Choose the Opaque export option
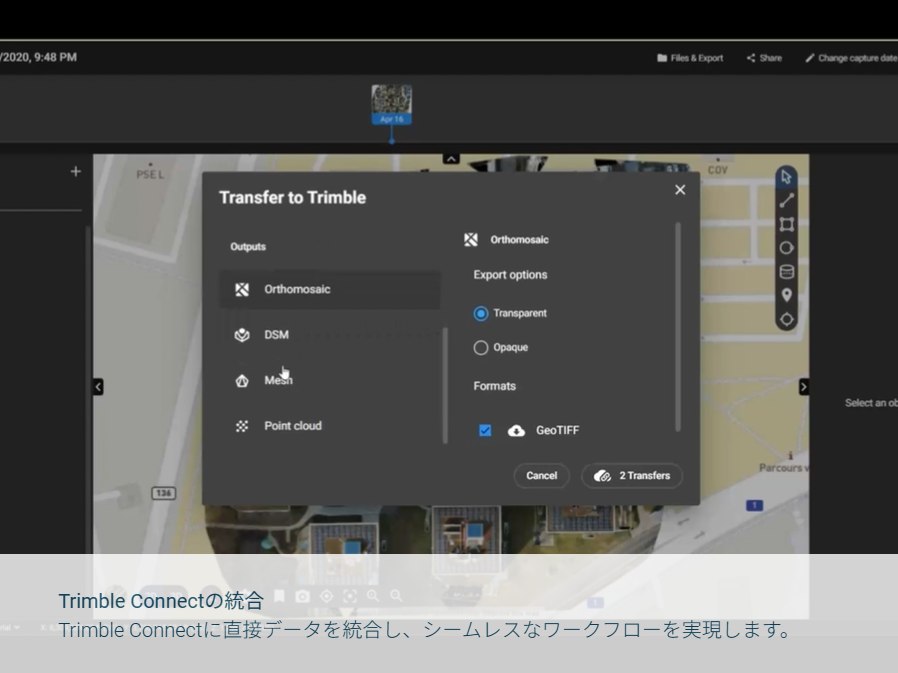 point(480,347)
